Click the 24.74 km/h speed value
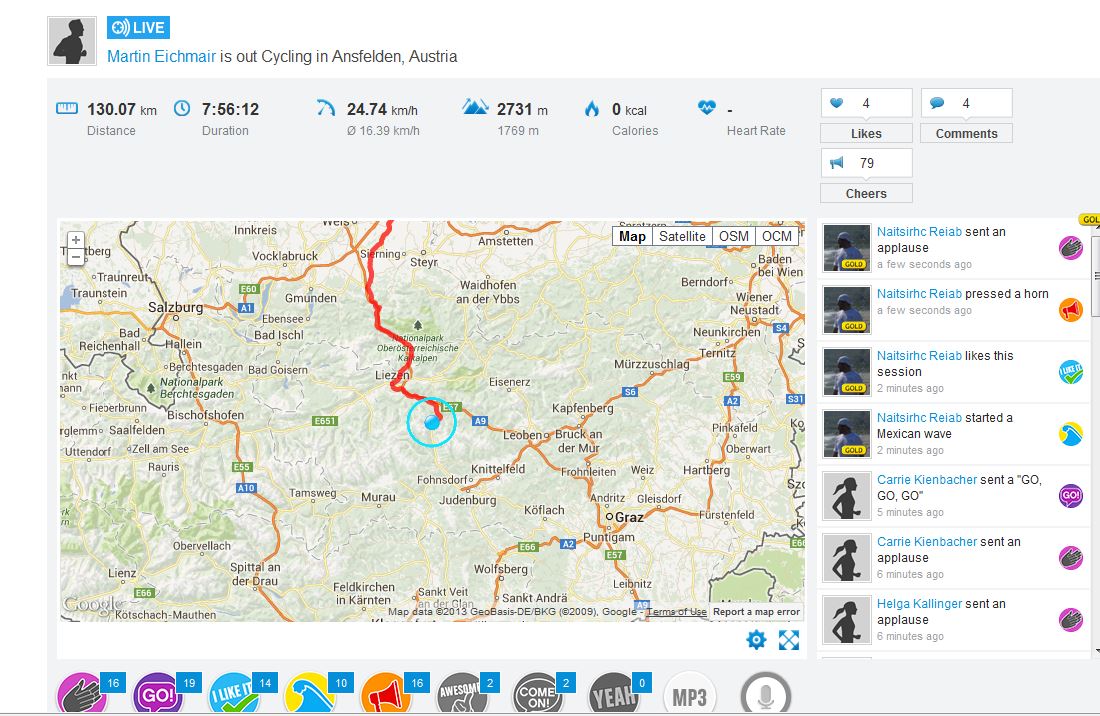The width and height of the screenshot is (1100, 716). tap(382, 109)
